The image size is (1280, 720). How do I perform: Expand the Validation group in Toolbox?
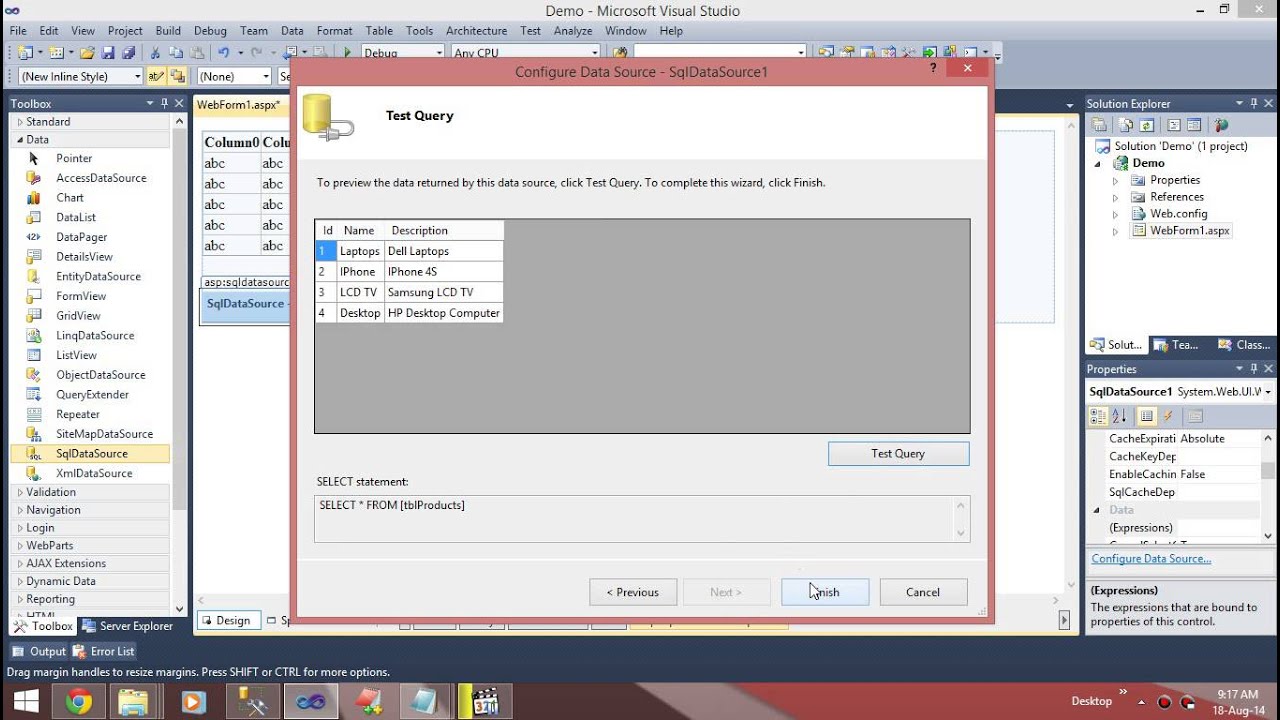tap(20, 492)
